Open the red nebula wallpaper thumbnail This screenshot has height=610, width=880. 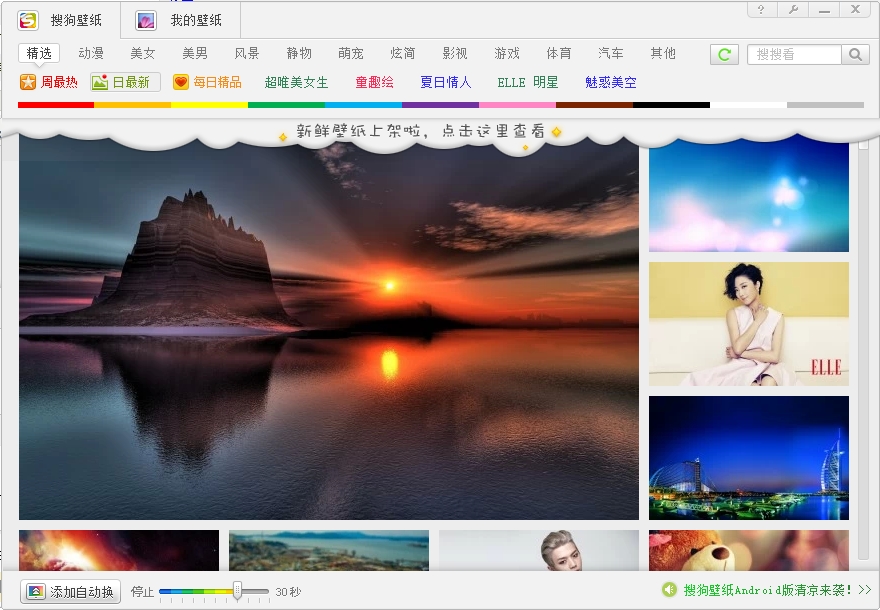(119, 550)
